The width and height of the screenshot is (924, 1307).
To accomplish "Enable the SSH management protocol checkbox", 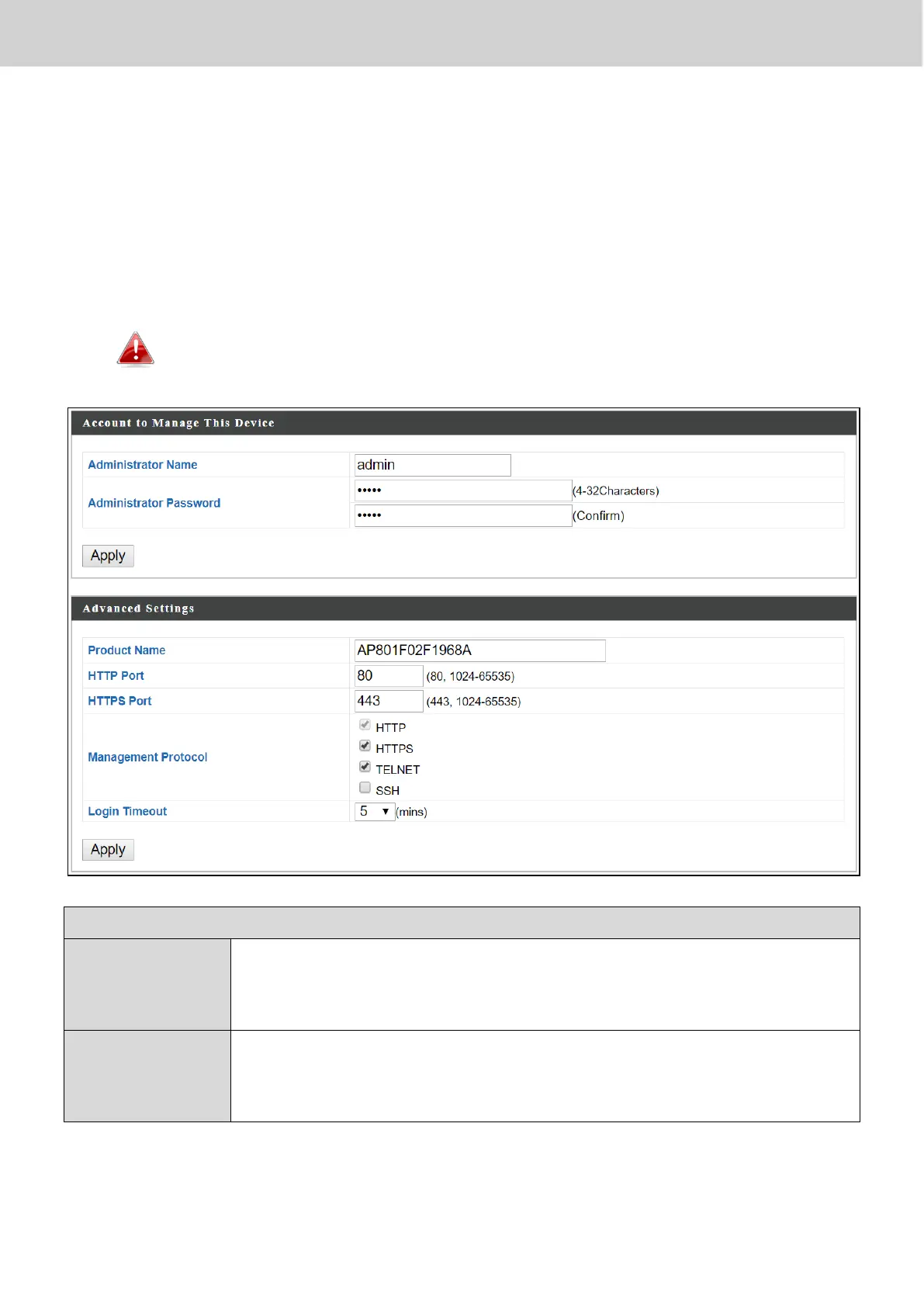I will [x=365, y=787].
